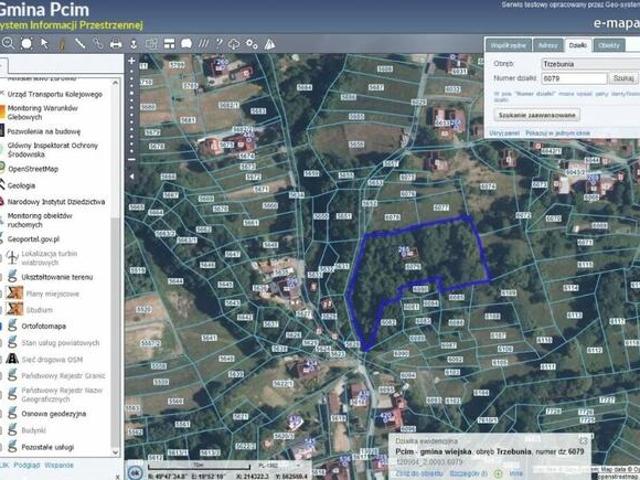The height and width of the screenshot is (480, 640).
Task: Select the zoom magnifier tool in toolbar
Action: (8, 43)
